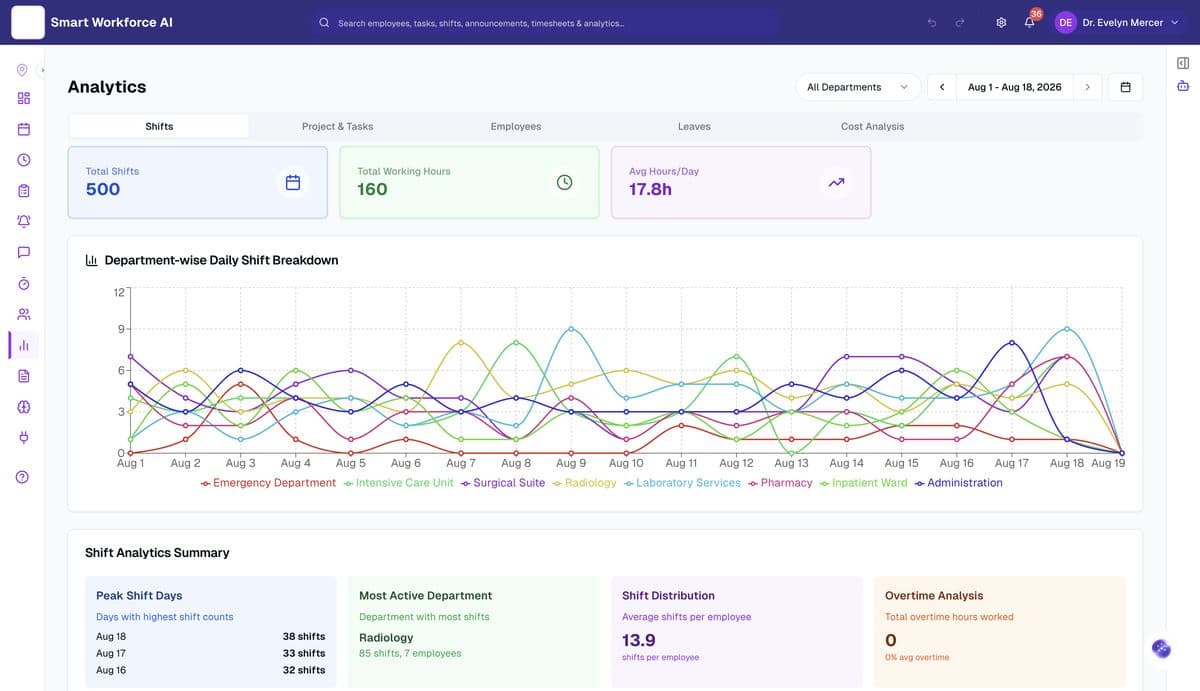This screenshot has height=691, width=1200.
Task: Expand the sidebar using the chevron arrow
Action: (42, 70)
